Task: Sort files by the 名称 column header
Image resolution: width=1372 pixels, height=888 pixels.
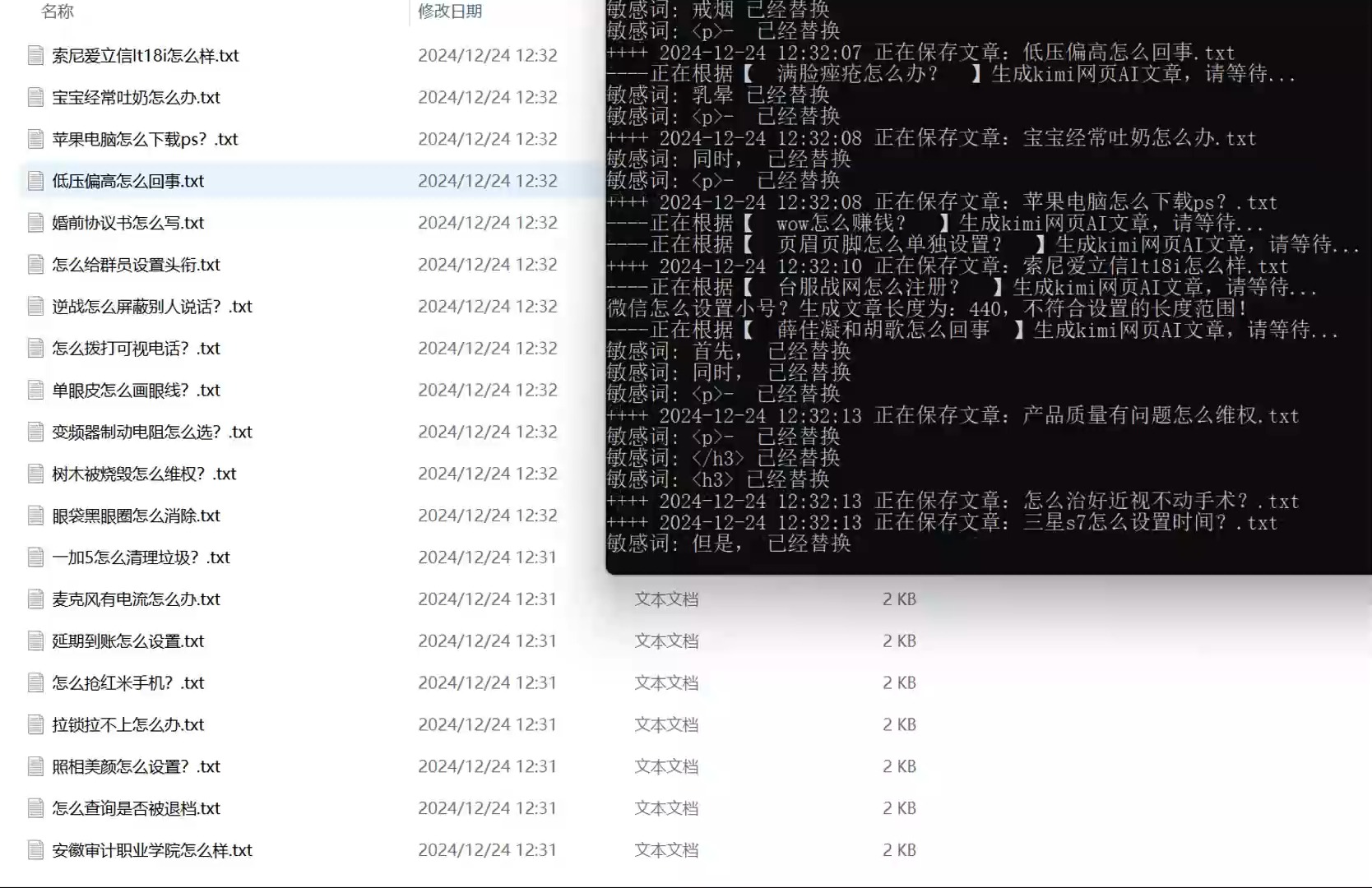Action: coord(58,12)
